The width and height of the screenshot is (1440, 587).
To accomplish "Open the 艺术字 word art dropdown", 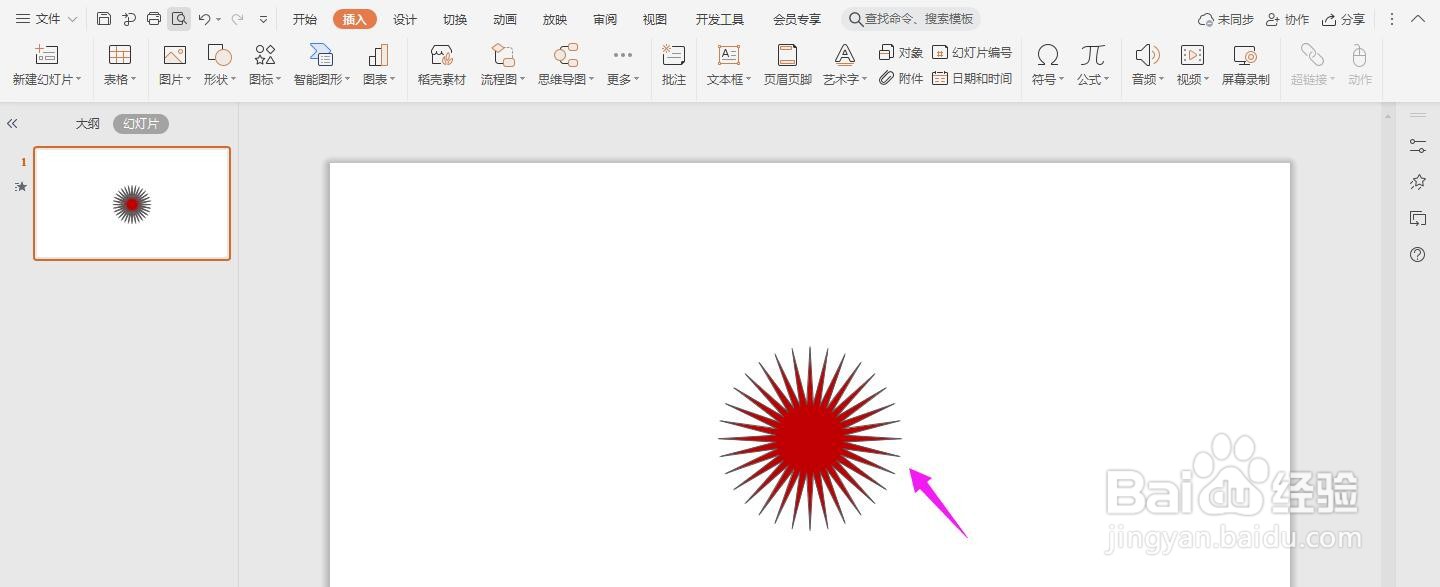I will click(846, 79).
